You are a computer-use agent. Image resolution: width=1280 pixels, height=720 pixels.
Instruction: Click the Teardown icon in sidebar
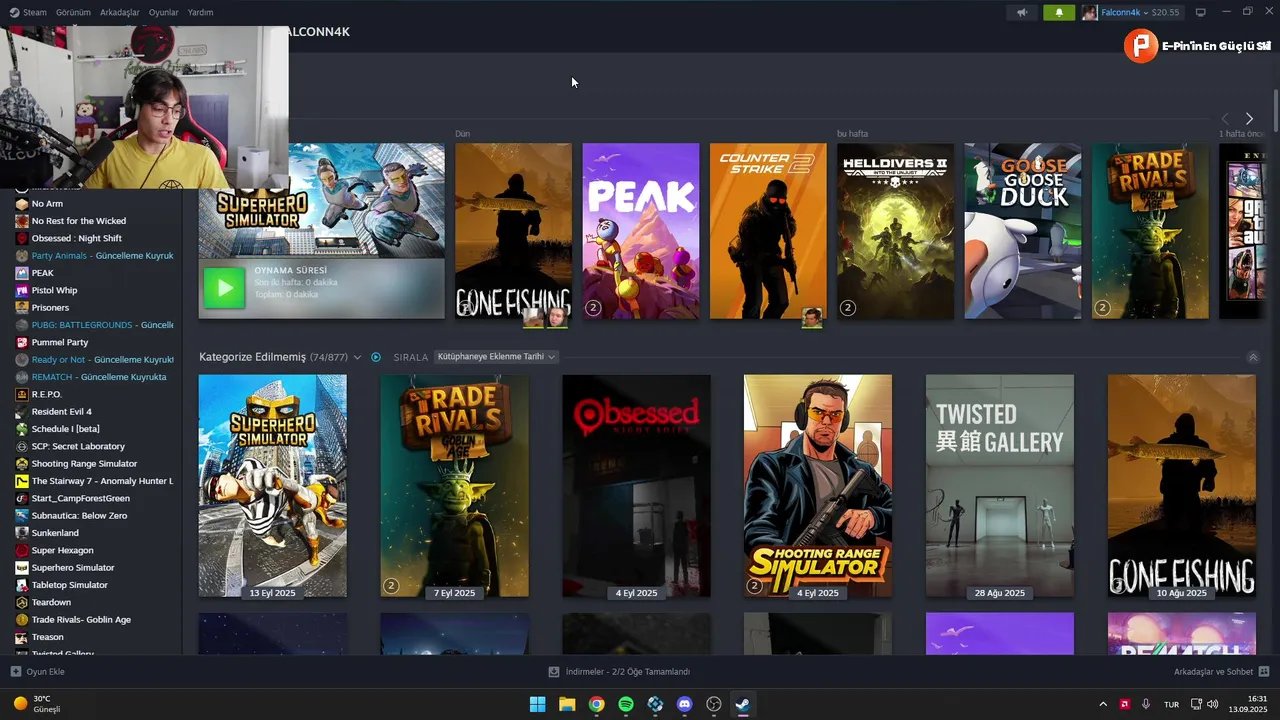coord(22,602)
